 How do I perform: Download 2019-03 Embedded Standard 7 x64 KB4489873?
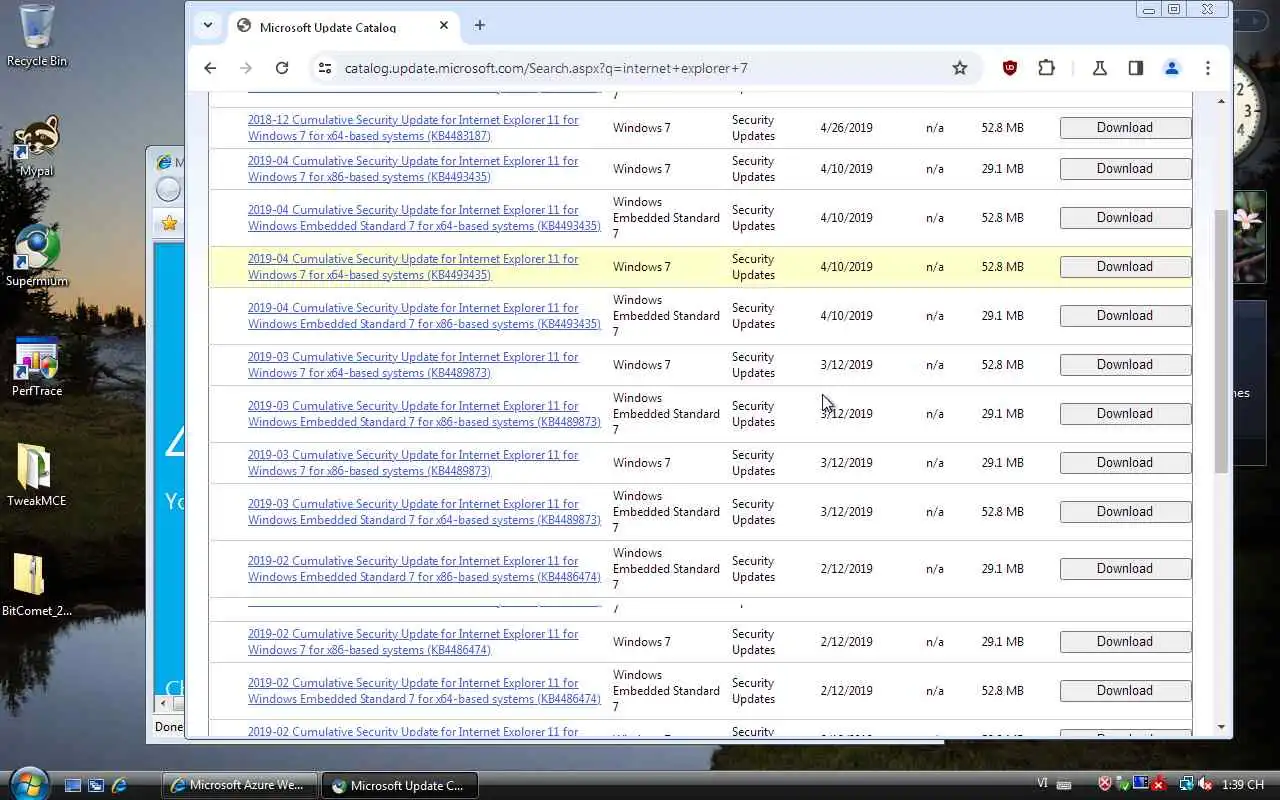coord(1125,512)
